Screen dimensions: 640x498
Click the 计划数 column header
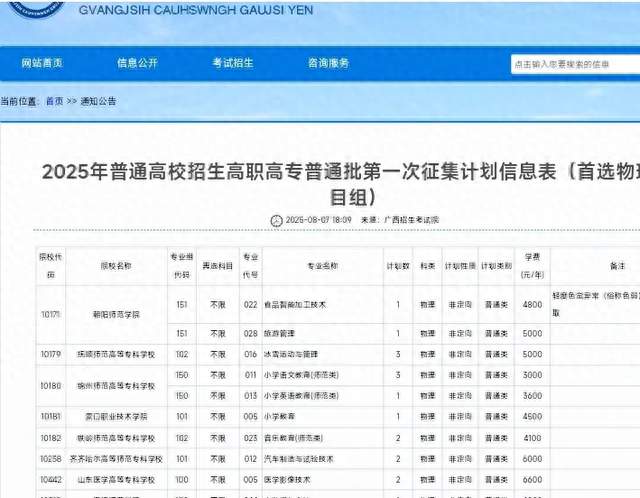(x=398, y=266)
